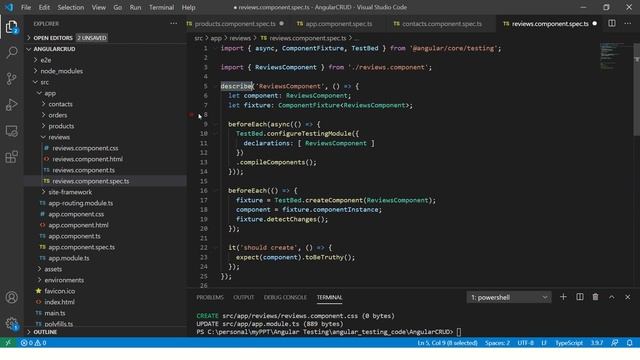Open the Help menu

tap(188, 7)
